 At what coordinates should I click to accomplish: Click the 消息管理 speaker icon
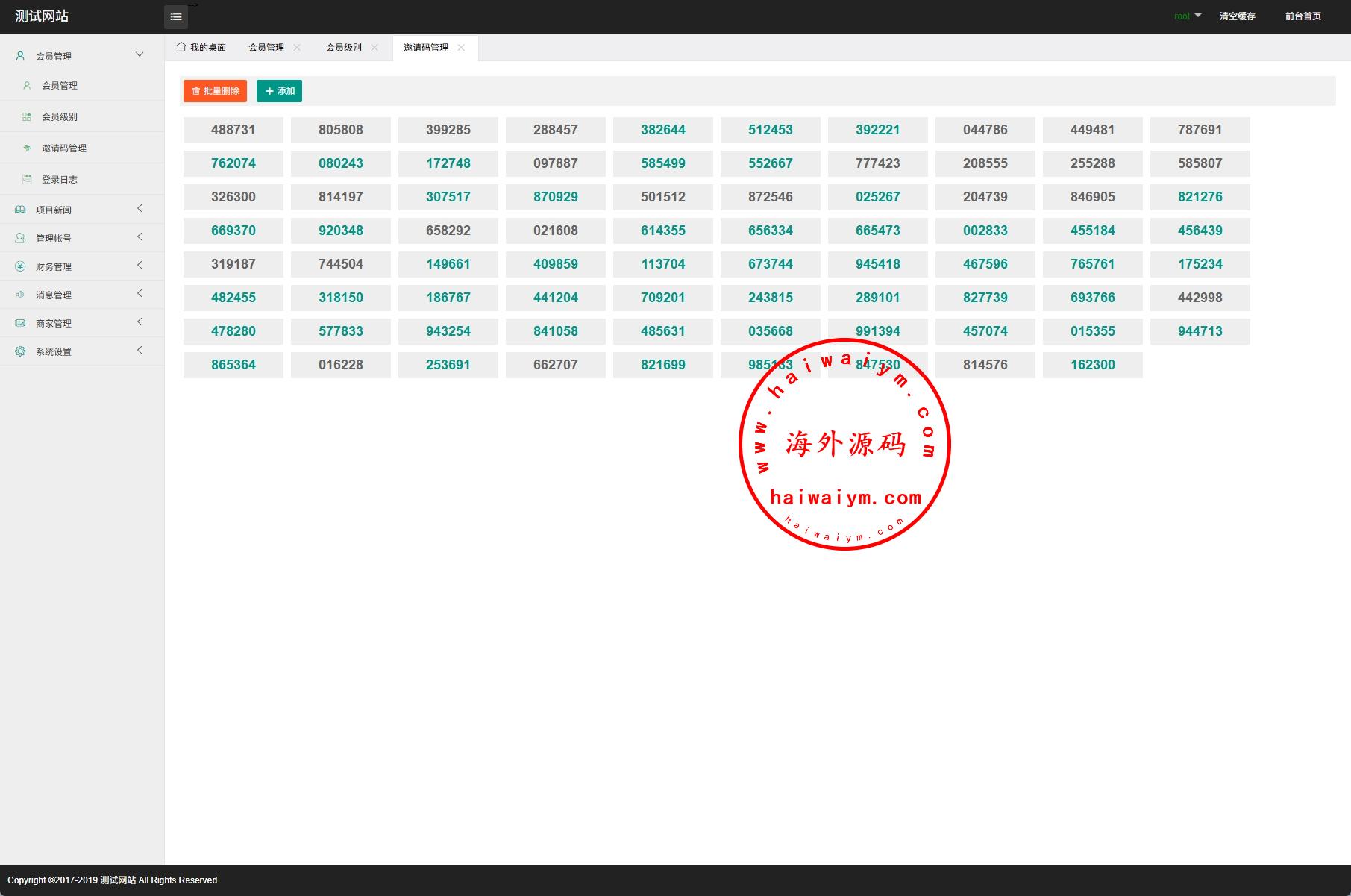(20, 295)
